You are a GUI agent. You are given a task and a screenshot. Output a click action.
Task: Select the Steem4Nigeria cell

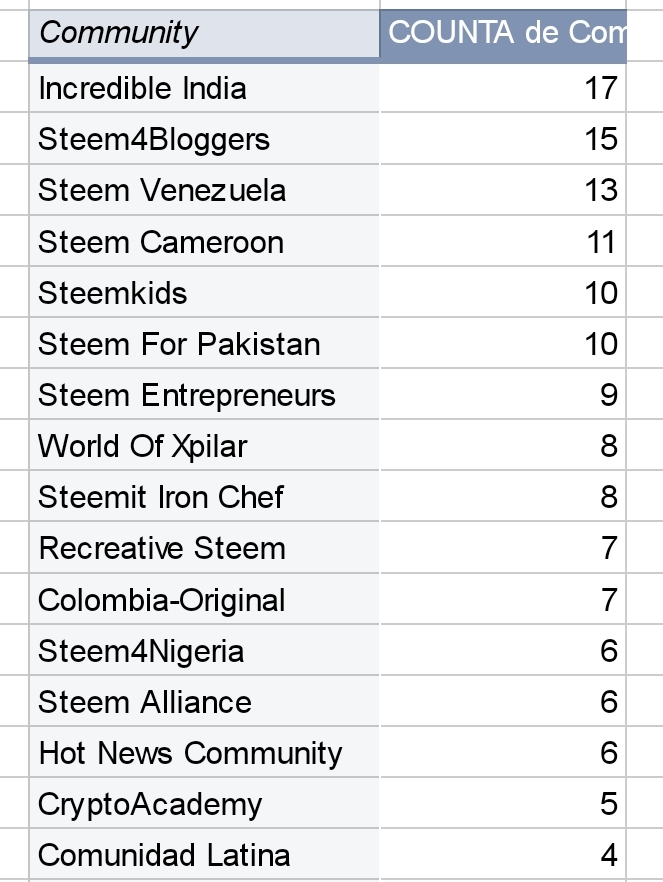204,650
